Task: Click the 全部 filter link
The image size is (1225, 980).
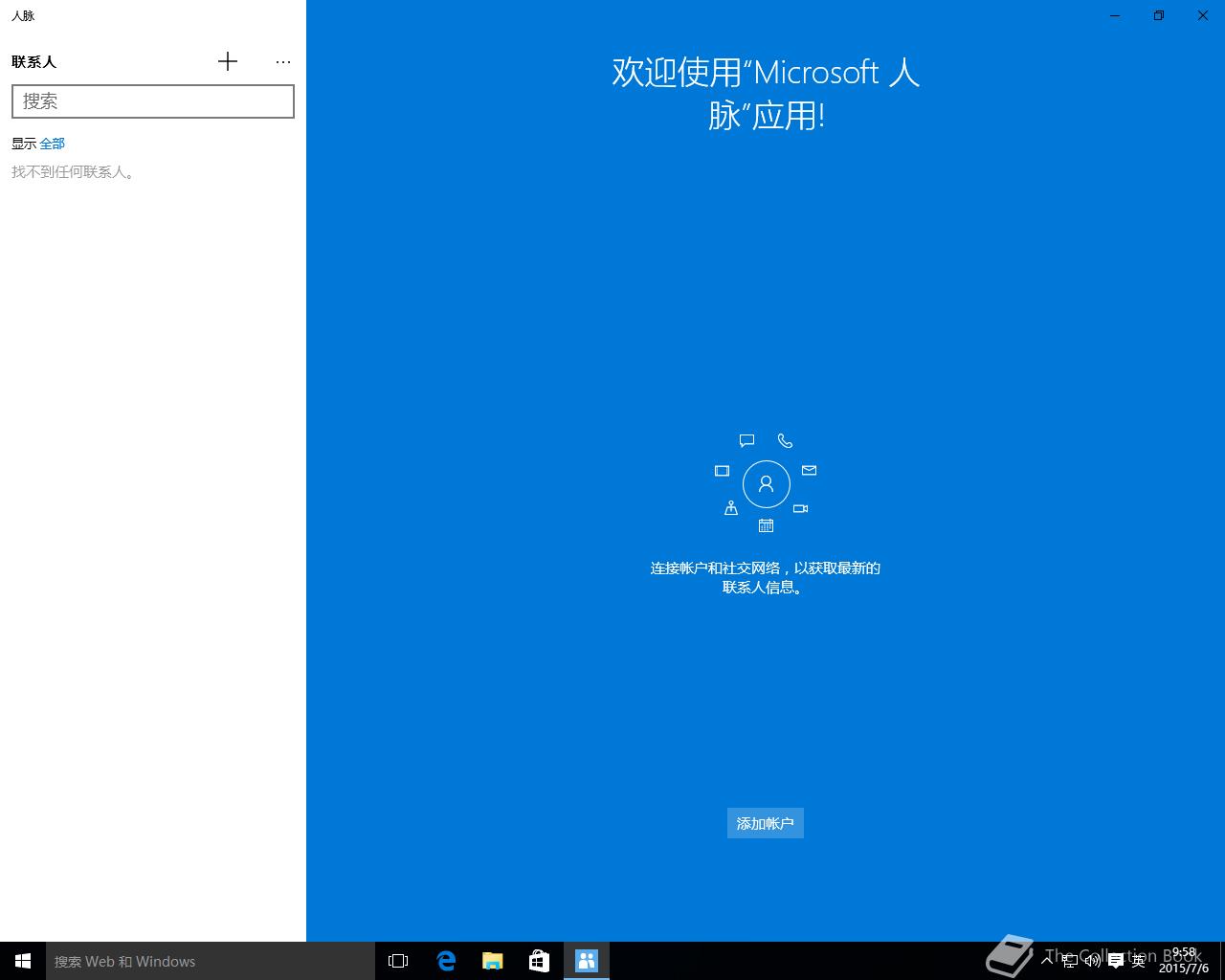Action: pyautogui.click(x=53, y=144)
